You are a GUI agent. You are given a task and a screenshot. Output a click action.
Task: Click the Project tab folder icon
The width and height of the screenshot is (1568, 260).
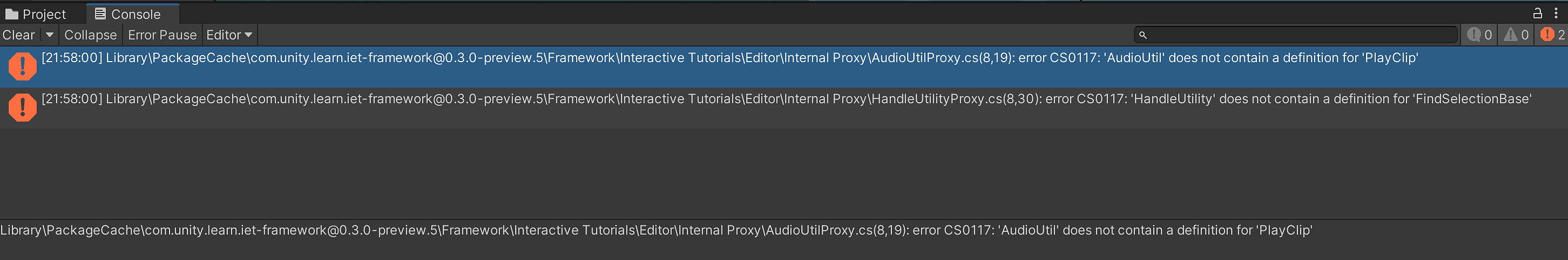pyautogui.click(x=11, y=14)
